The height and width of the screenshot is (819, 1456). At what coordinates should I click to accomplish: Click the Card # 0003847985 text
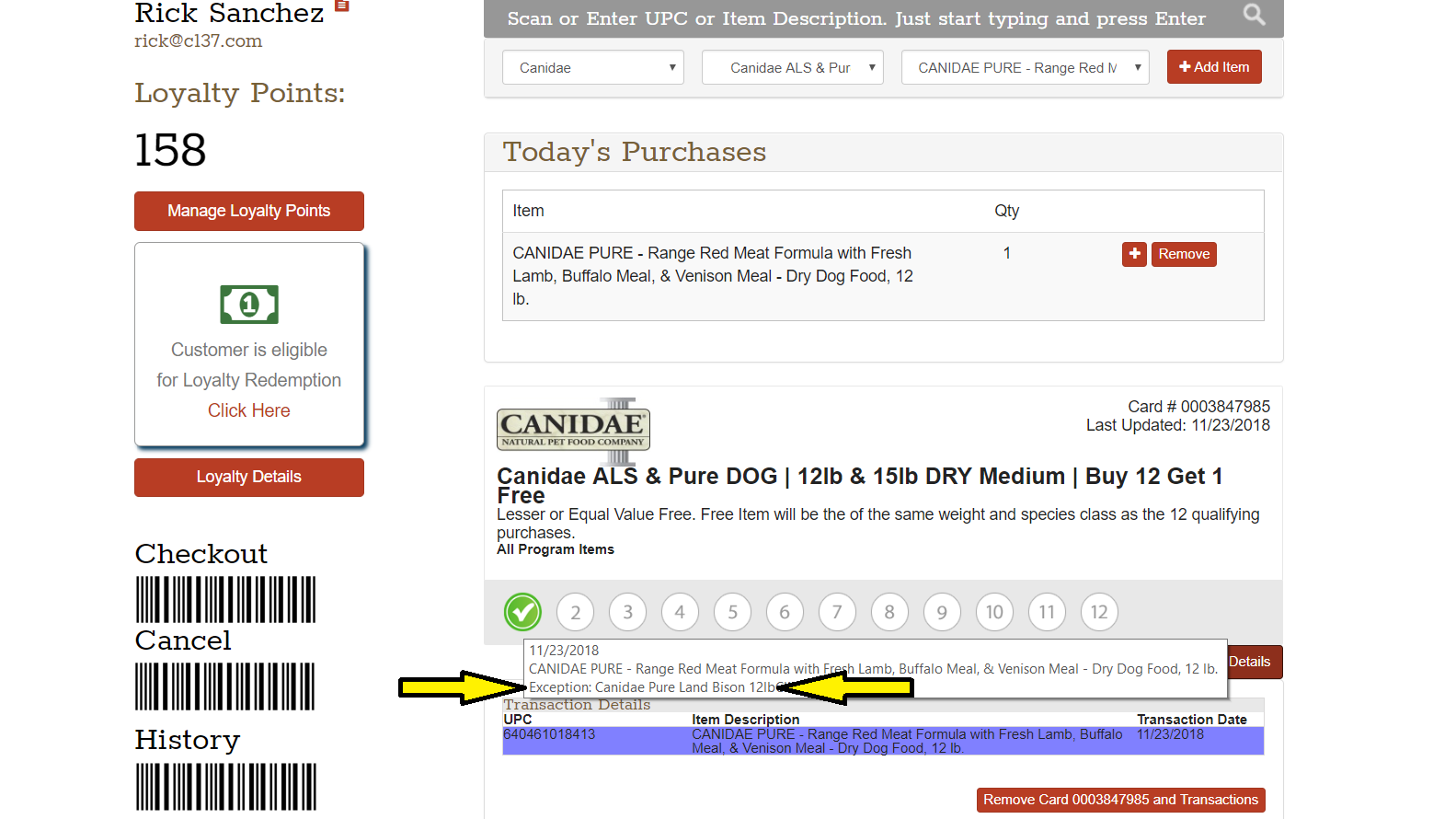(x=1198, y=407)
